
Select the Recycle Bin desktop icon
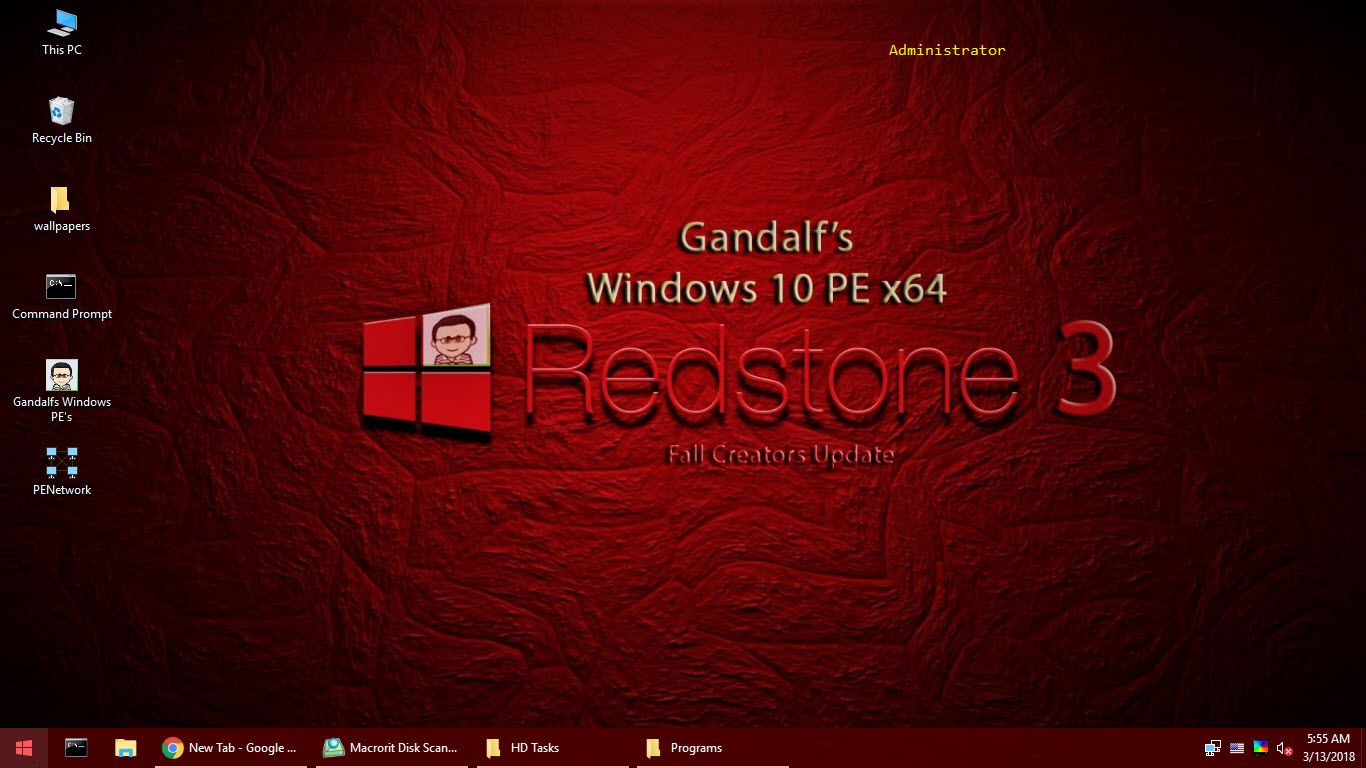point(62,120)
